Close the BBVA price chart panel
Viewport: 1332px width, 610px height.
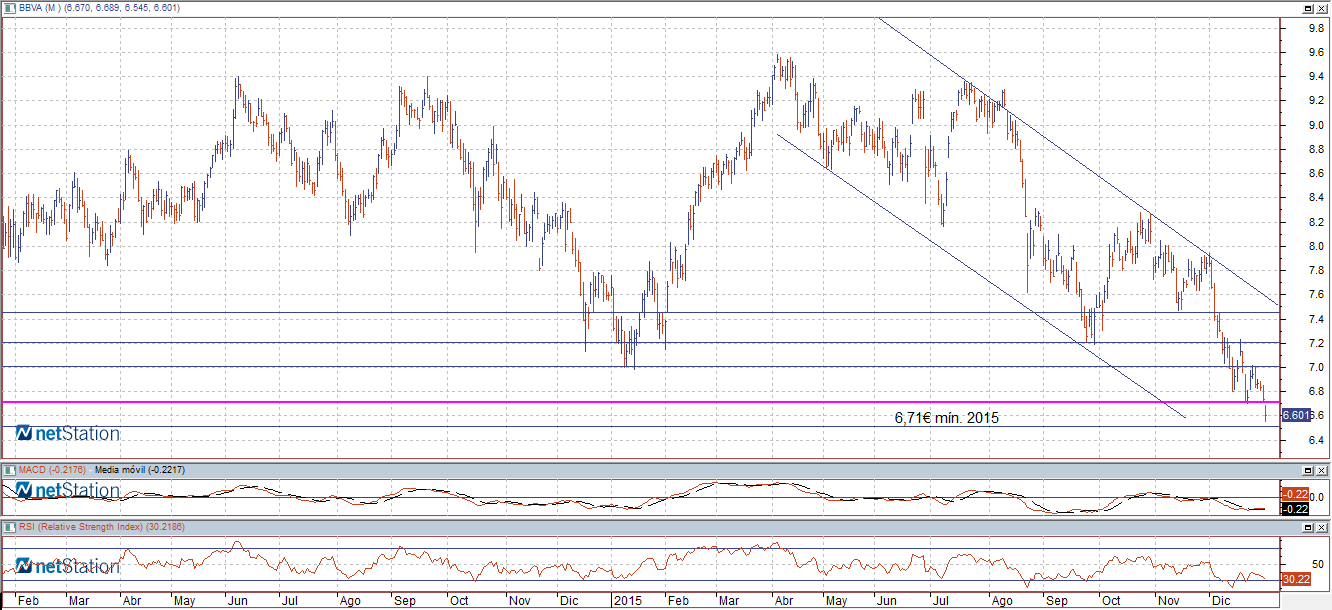(1321, 7)
